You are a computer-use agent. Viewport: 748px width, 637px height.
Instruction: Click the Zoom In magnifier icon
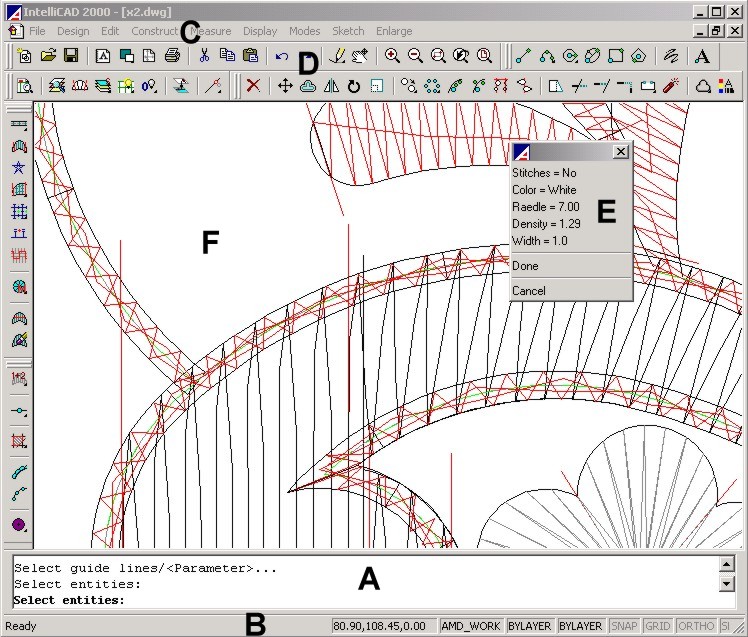[x=393, y=57]
